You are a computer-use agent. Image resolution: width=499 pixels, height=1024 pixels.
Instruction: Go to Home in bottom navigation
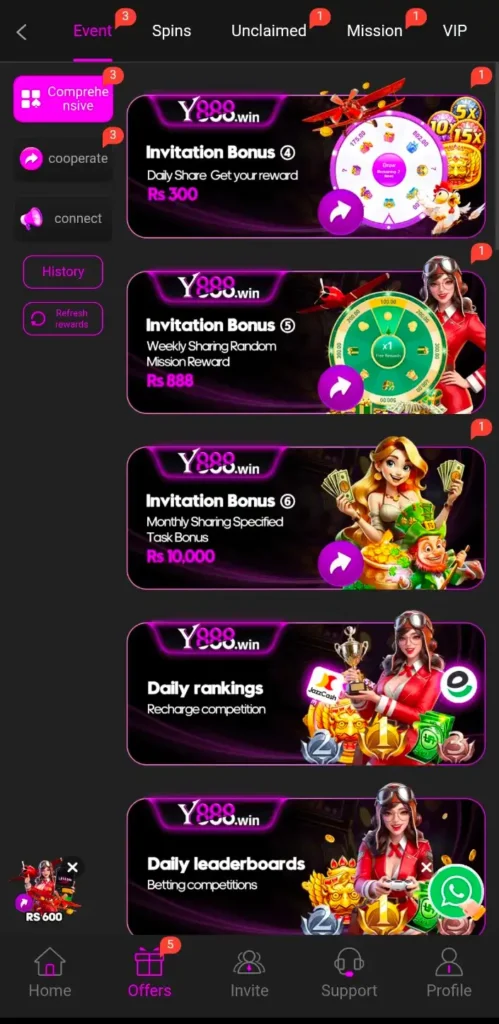50,972
